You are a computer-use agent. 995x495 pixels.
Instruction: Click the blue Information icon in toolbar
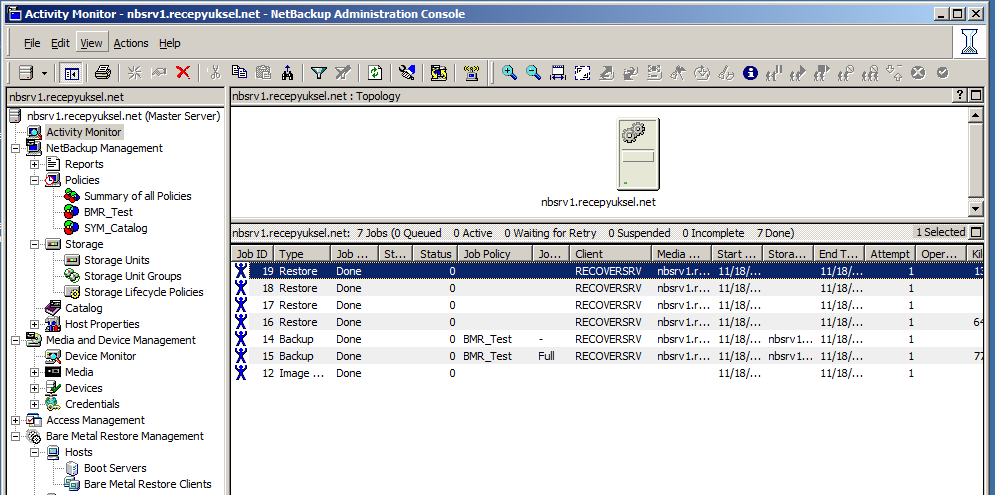750,73
